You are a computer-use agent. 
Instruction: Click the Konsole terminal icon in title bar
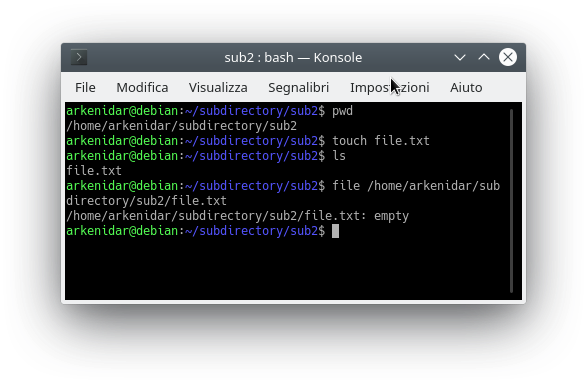pyautogui.click(x=79, y=57)
